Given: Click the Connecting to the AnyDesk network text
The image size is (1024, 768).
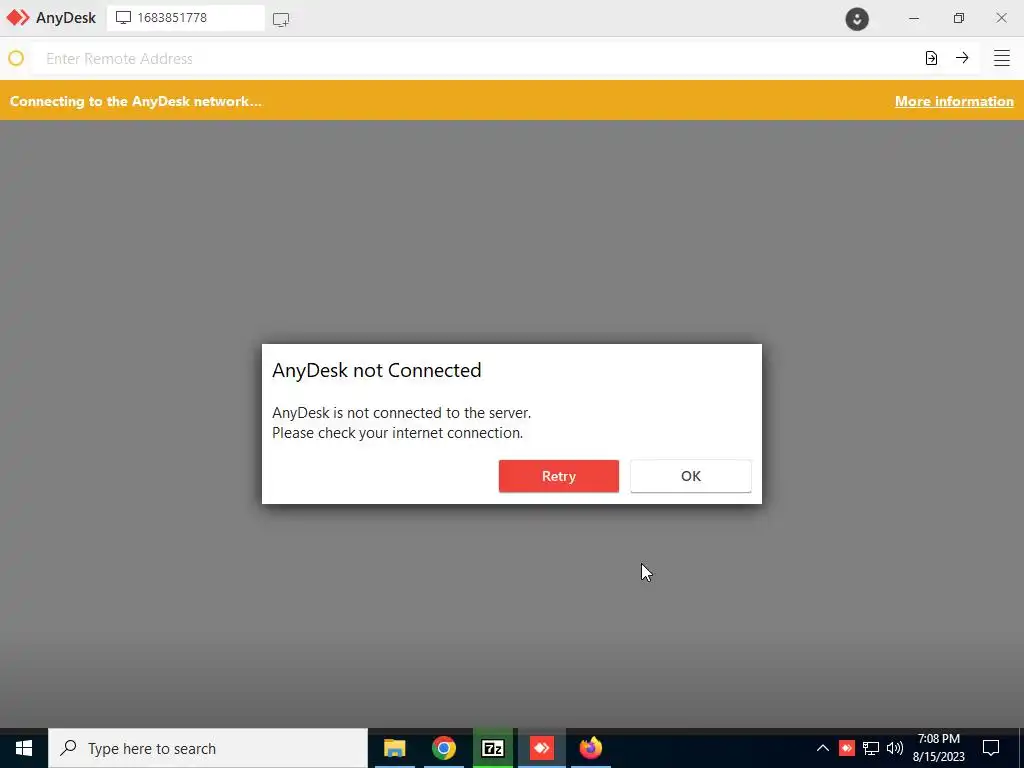Looking at the screenshot, I should [135, 101].
